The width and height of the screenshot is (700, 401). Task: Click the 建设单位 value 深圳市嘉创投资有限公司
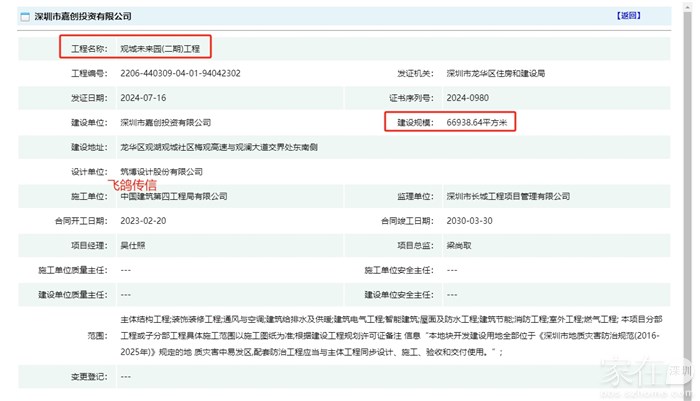(x=165, y=122)
